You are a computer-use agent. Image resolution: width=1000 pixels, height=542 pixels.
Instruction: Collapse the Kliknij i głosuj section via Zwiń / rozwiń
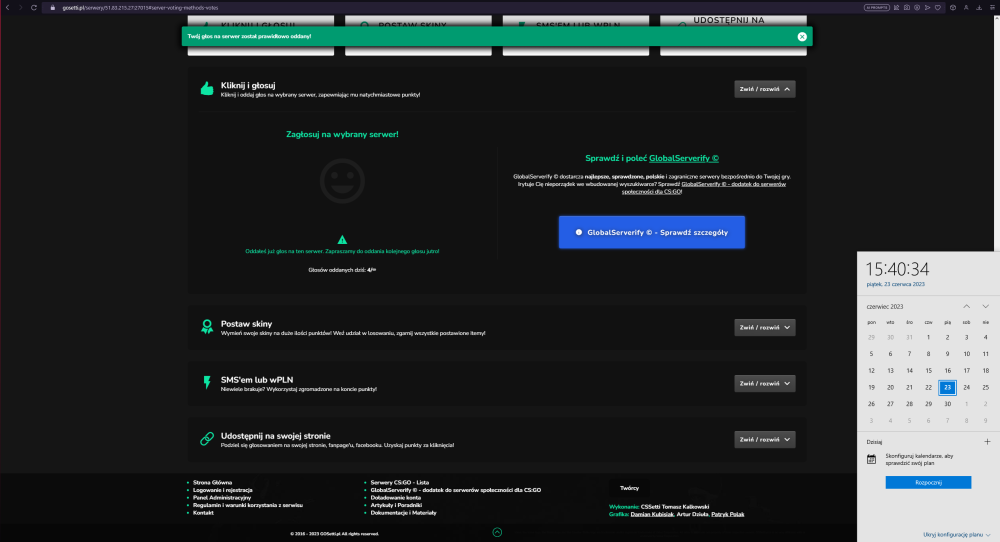(x=765, y=89)
